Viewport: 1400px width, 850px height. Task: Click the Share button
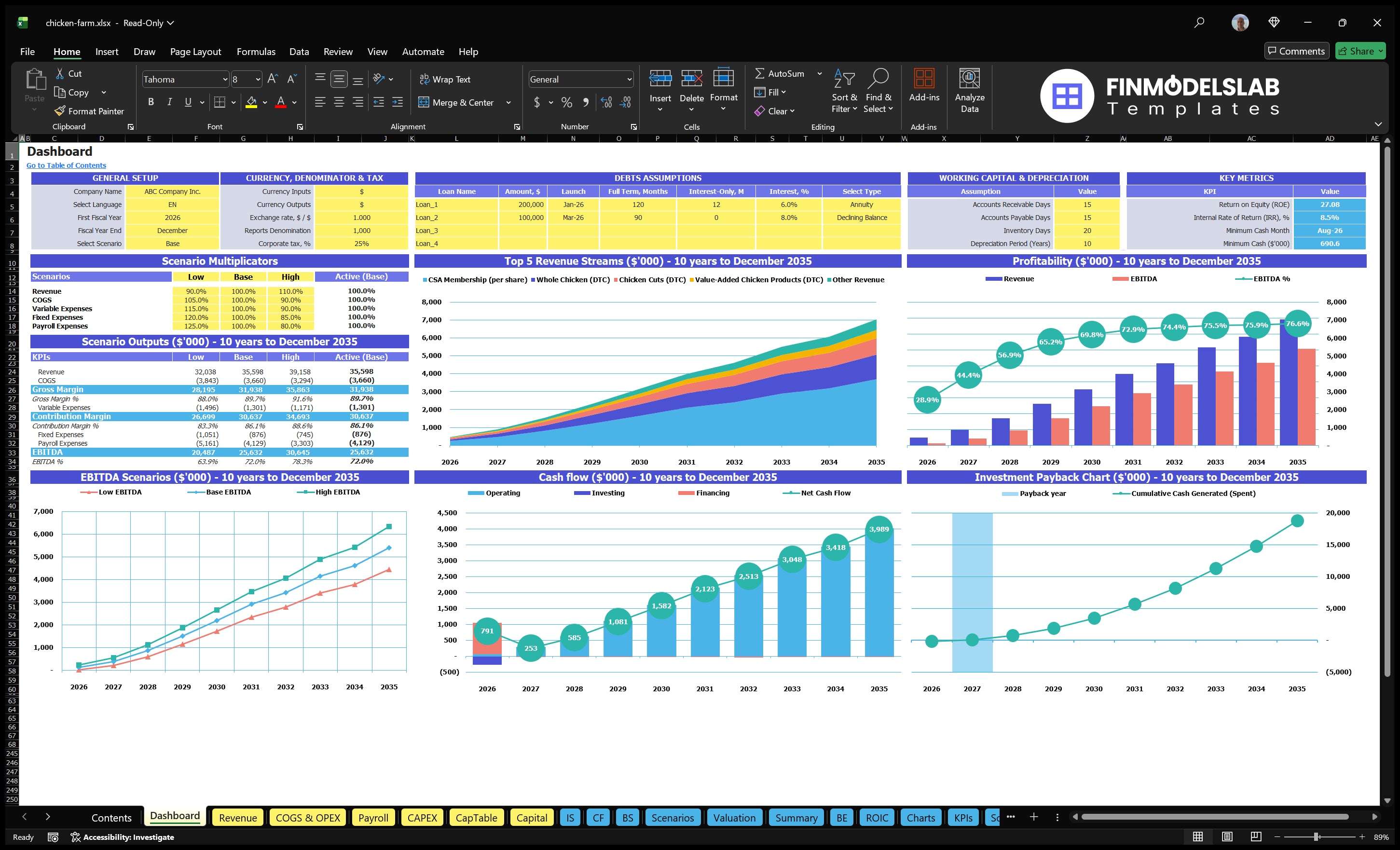(x=1360, y=51)
